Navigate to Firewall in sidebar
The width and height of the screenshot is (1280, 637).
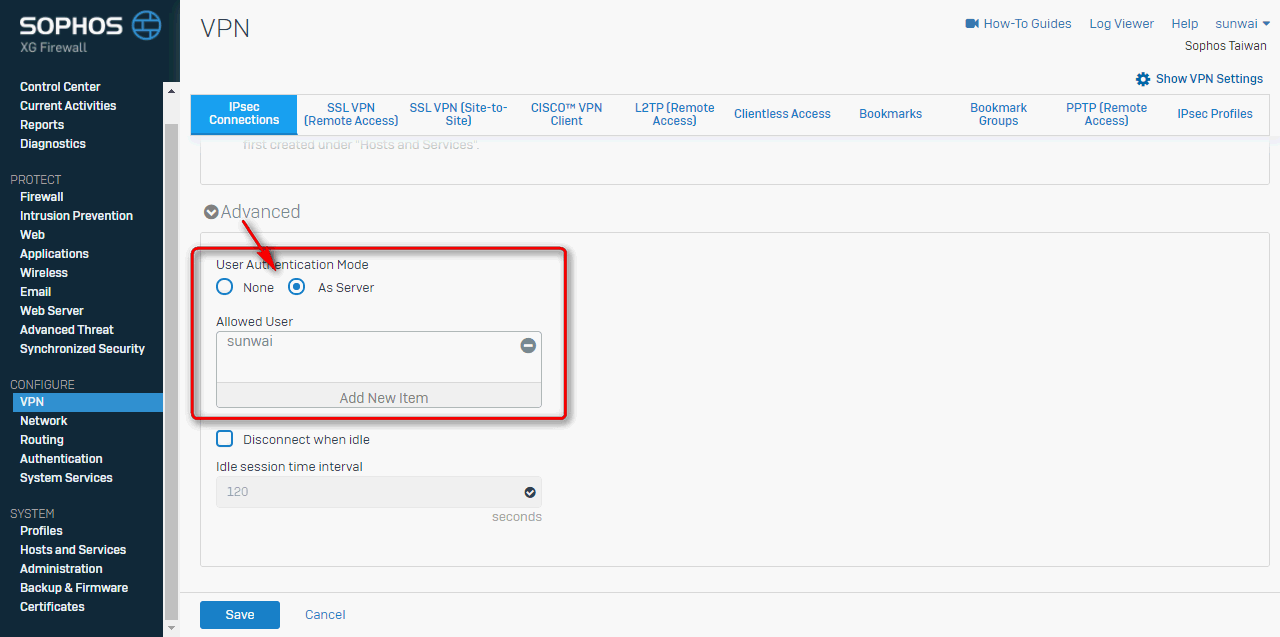click(42, 197)
